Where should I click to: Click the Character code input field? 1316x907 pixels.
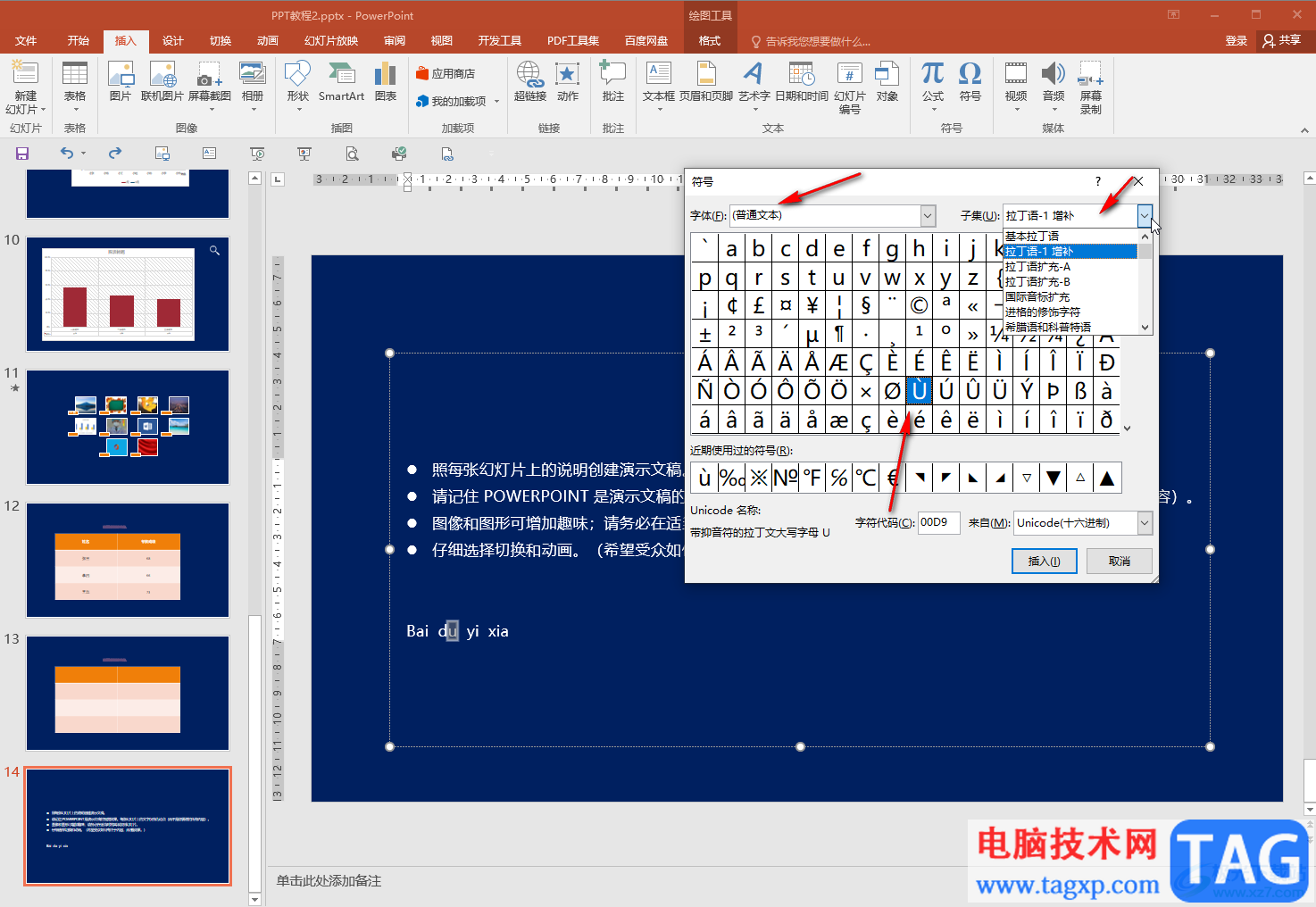click(x=939, y=523)
